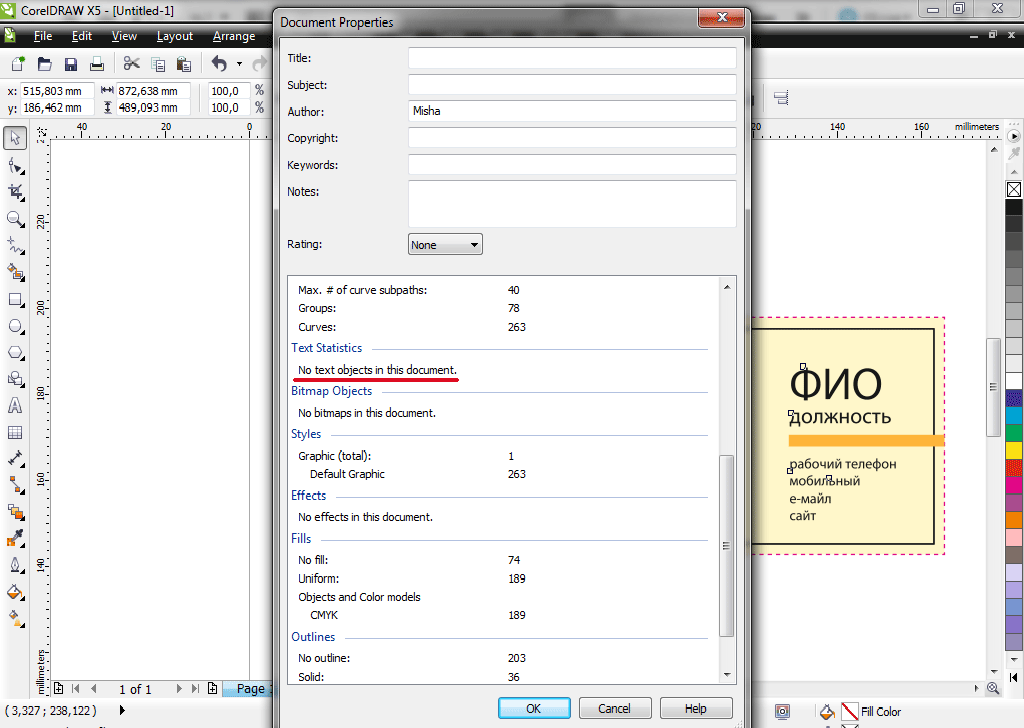Select the Crop tool
This screenshot has width=1024, height=728.
pos(15,191)
